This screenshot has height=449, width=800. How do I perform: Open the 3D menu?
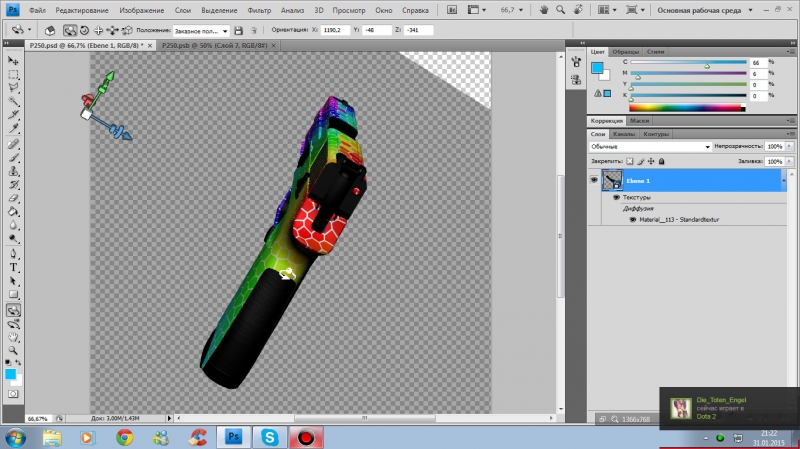point(319,10)
